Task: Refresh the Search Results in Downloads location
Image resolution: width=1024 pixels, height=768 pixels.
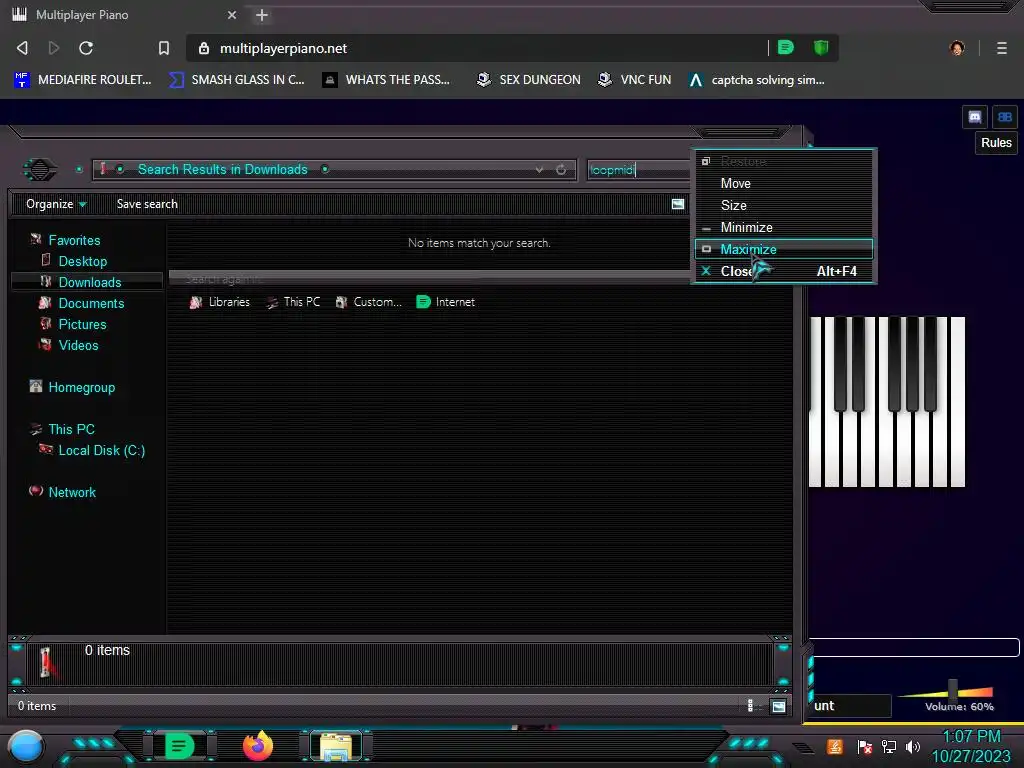Action: coord(561,170)
